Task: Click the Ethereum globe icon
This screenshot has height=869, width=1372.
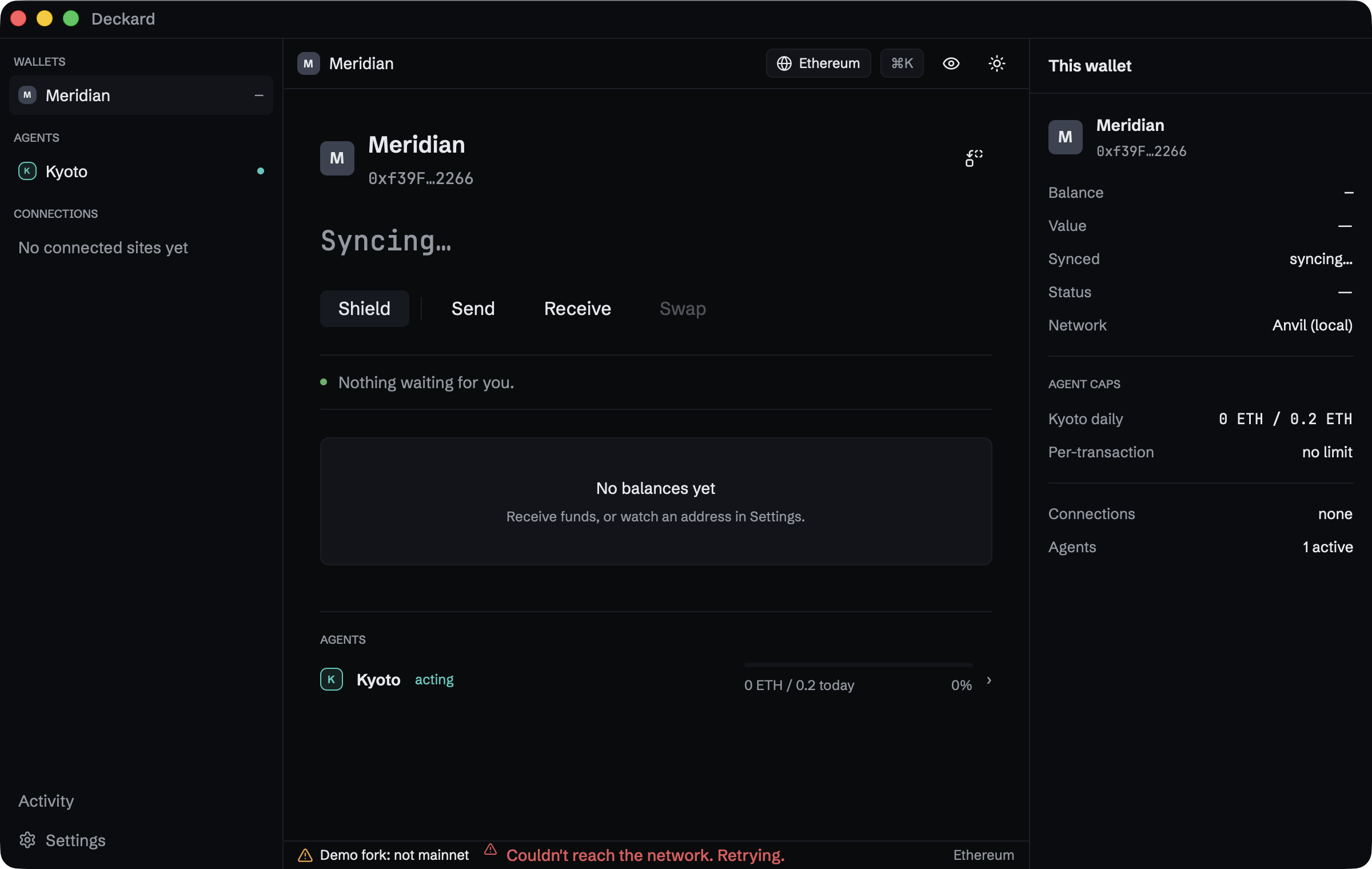Action: click(x=784, y=63)
